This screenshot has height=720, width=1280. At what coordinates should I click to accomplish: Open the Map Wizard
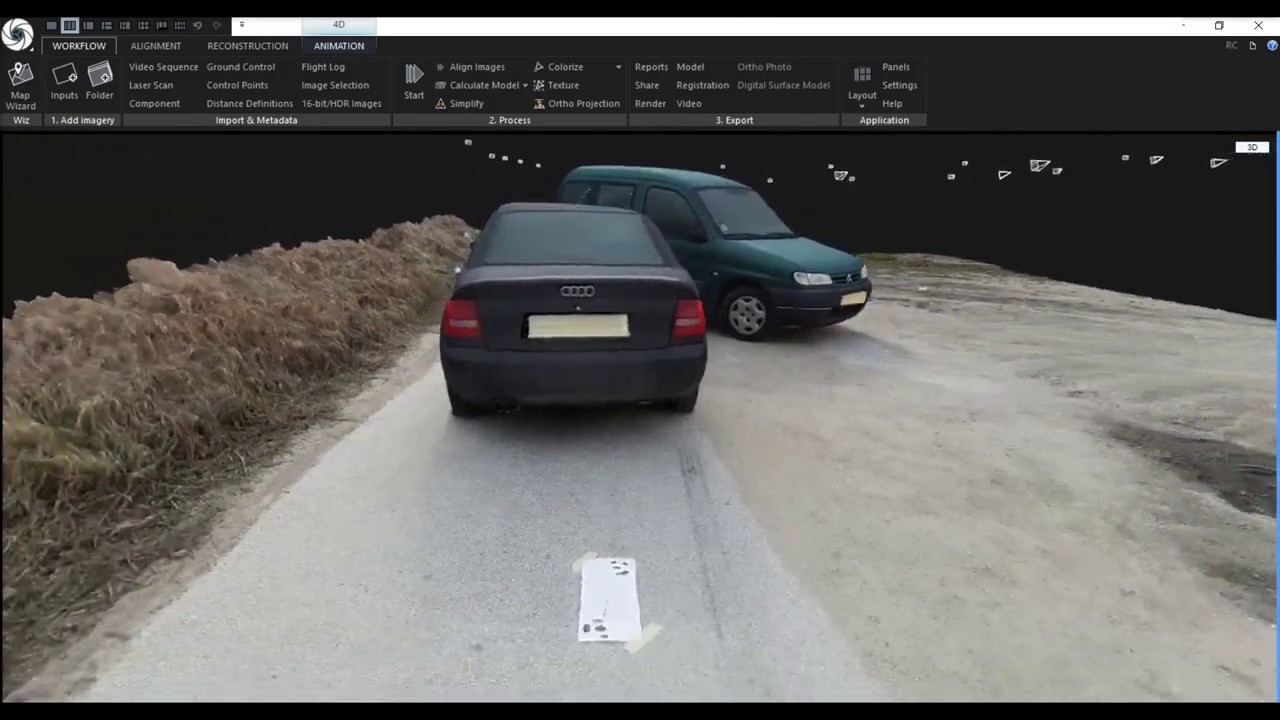pyautogui.click(x=20, y=85)
